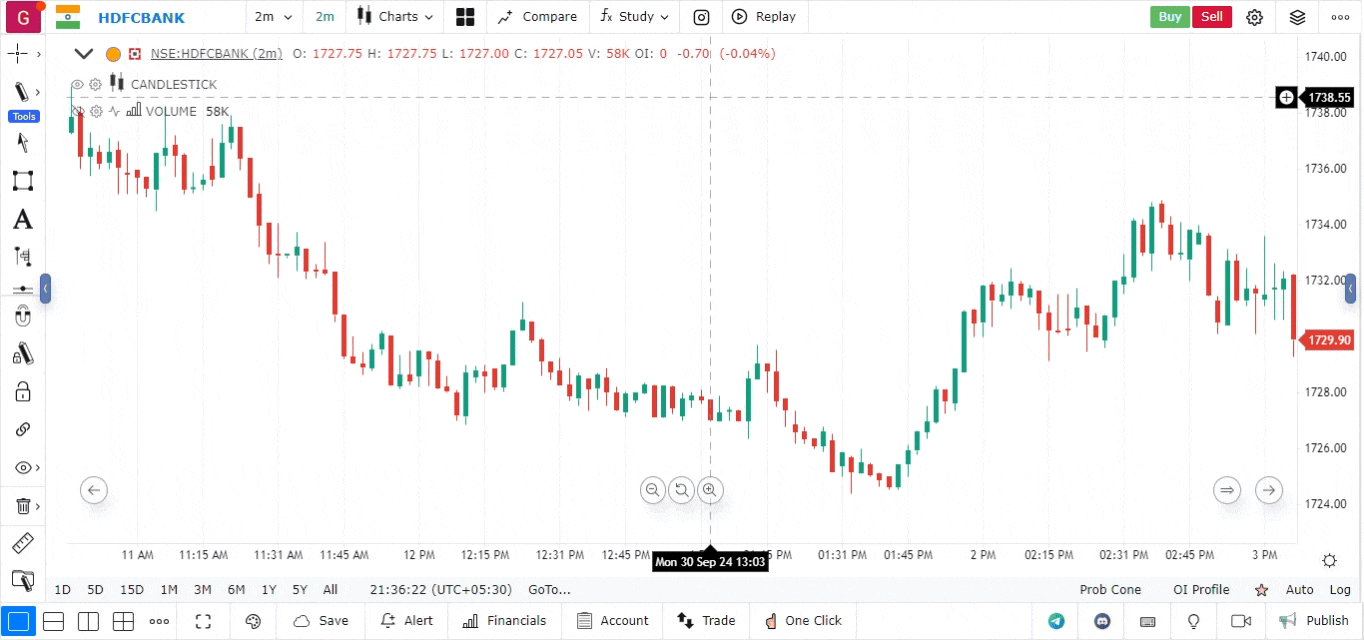Click the green Buy button
Screen dimensions: 1364x640
click(1169, 17)
